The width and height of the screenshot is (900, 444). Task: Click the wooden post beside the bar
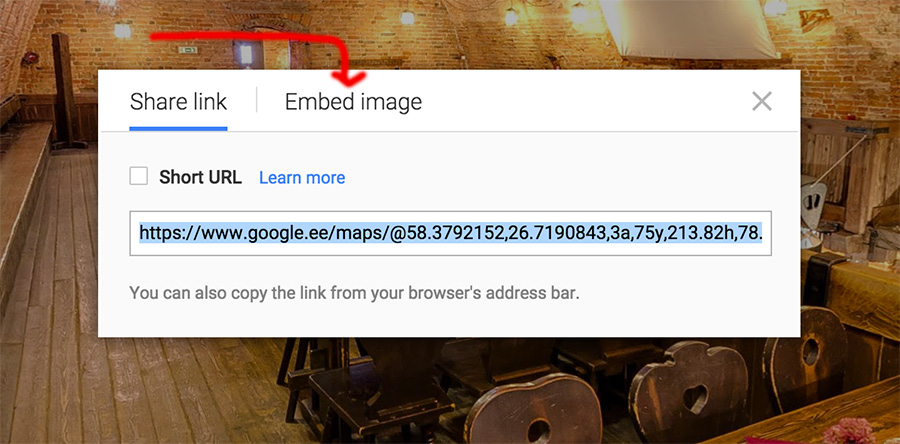coord(61,89)
